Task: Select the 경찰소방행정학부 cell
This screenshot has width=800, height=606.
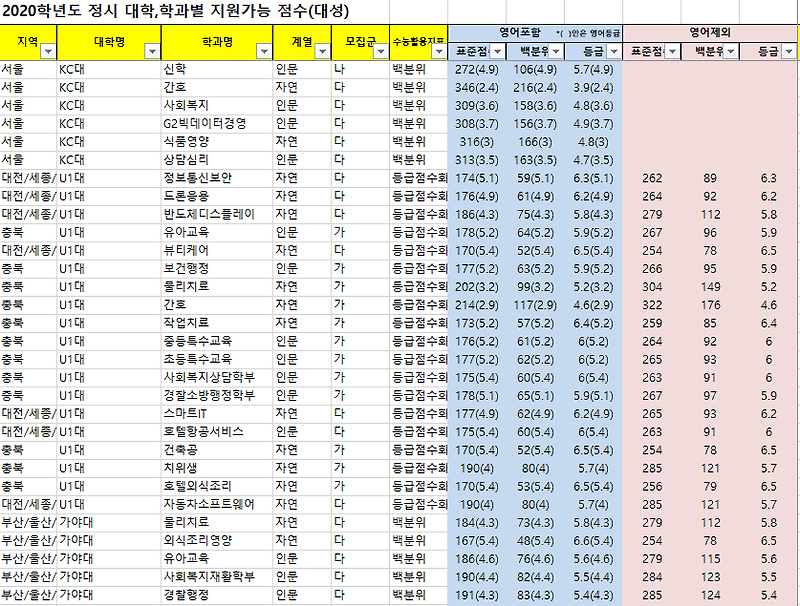Action: click(x=217, y=395)
